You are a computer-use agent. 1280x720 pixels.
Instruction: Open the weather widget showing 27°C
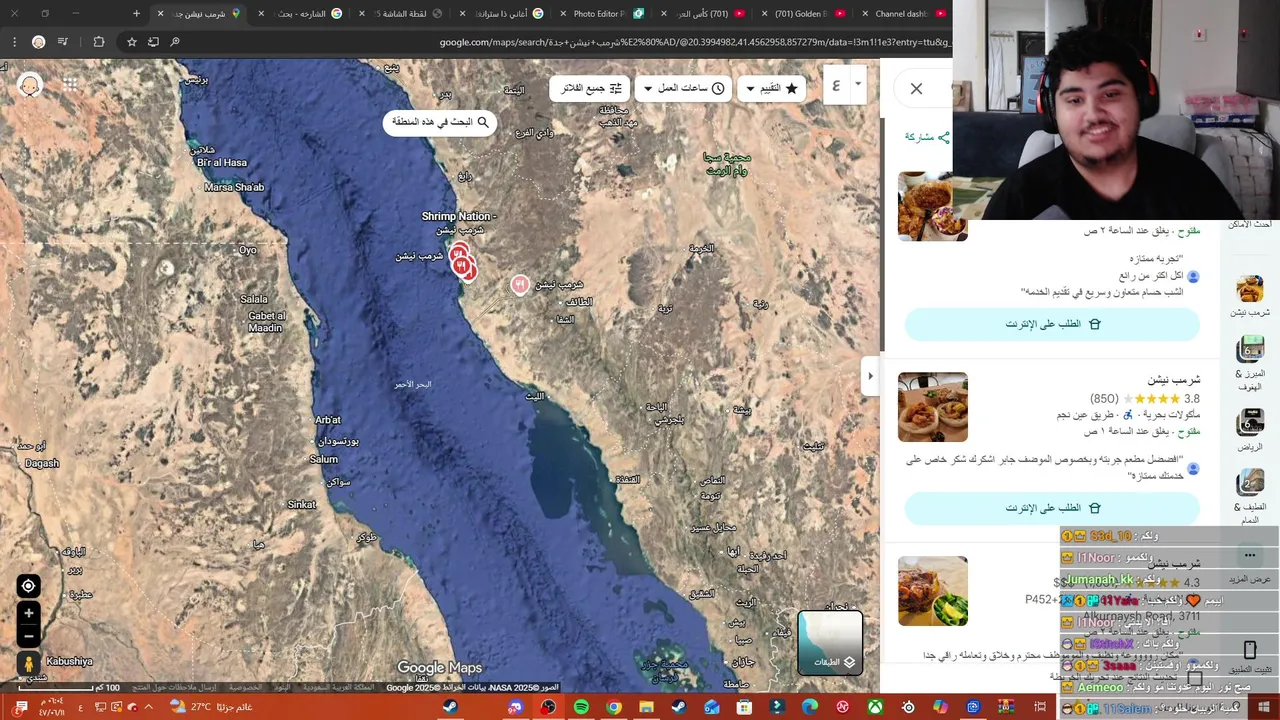[x=210, y=707]
